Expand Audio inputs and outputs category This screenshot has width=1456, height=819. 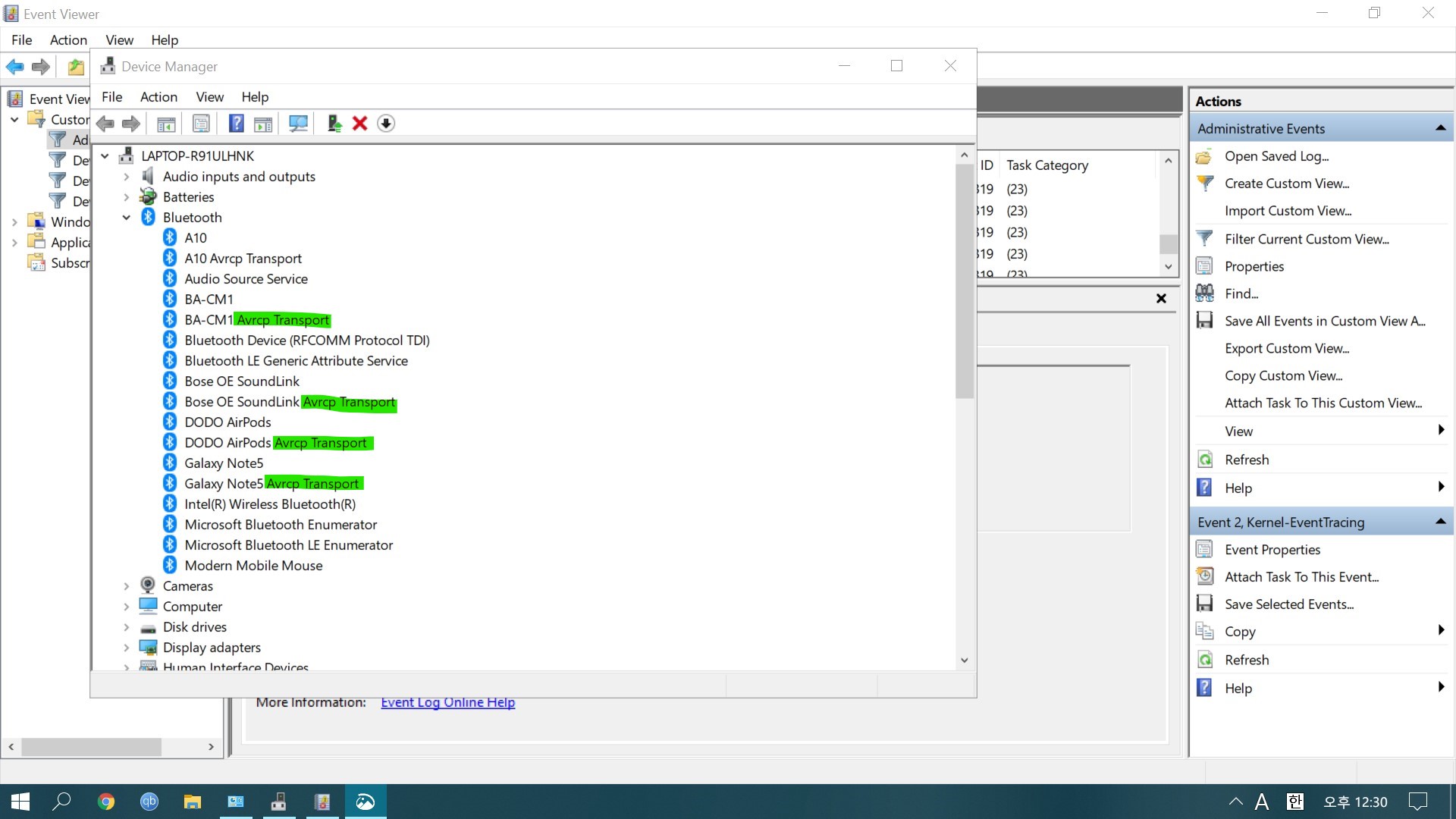(x=127, y=177)
